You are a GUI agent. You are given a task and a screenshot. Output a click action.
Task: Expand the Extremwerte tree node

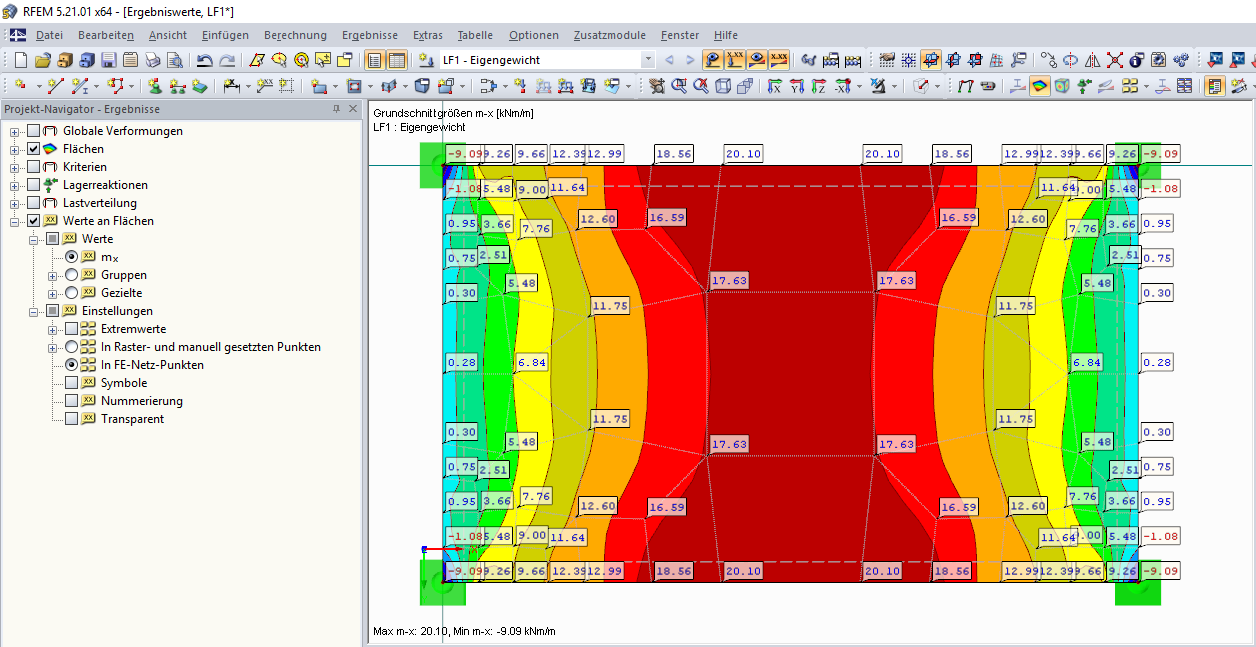(x=53, y=329)
